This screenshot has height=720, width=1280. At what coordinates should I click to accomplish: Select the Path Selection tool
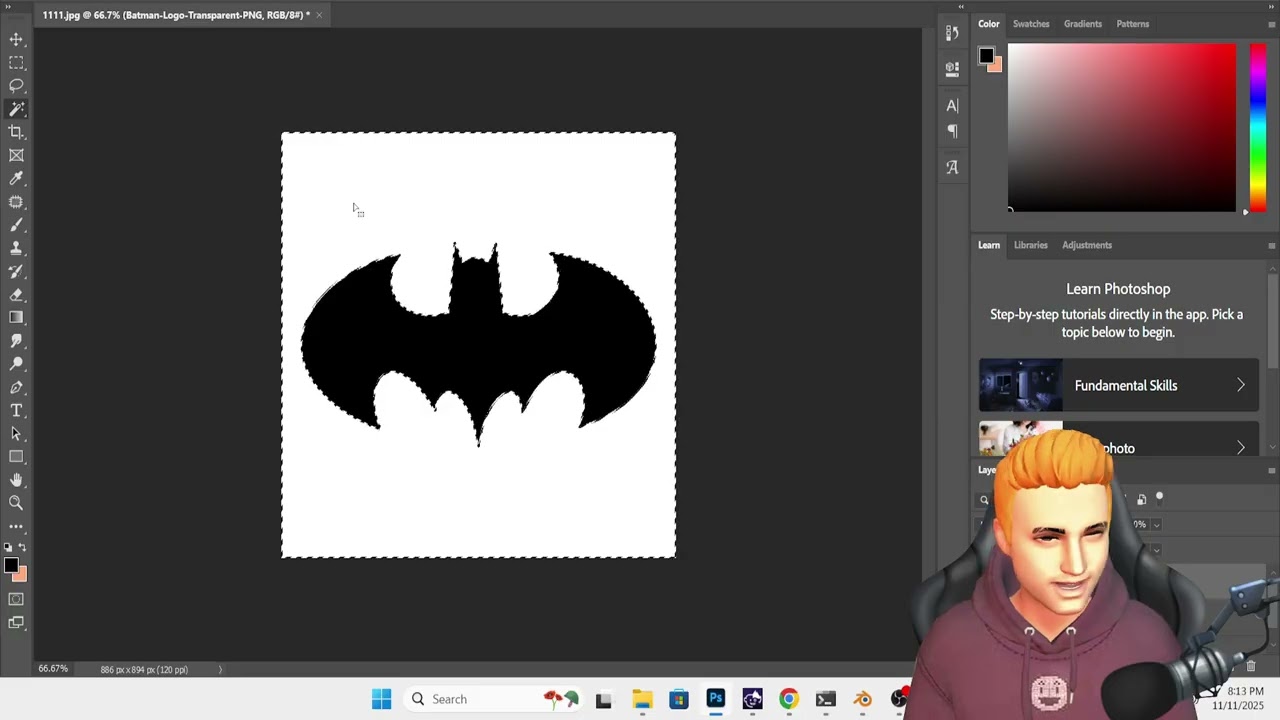(x=16, y=433)
